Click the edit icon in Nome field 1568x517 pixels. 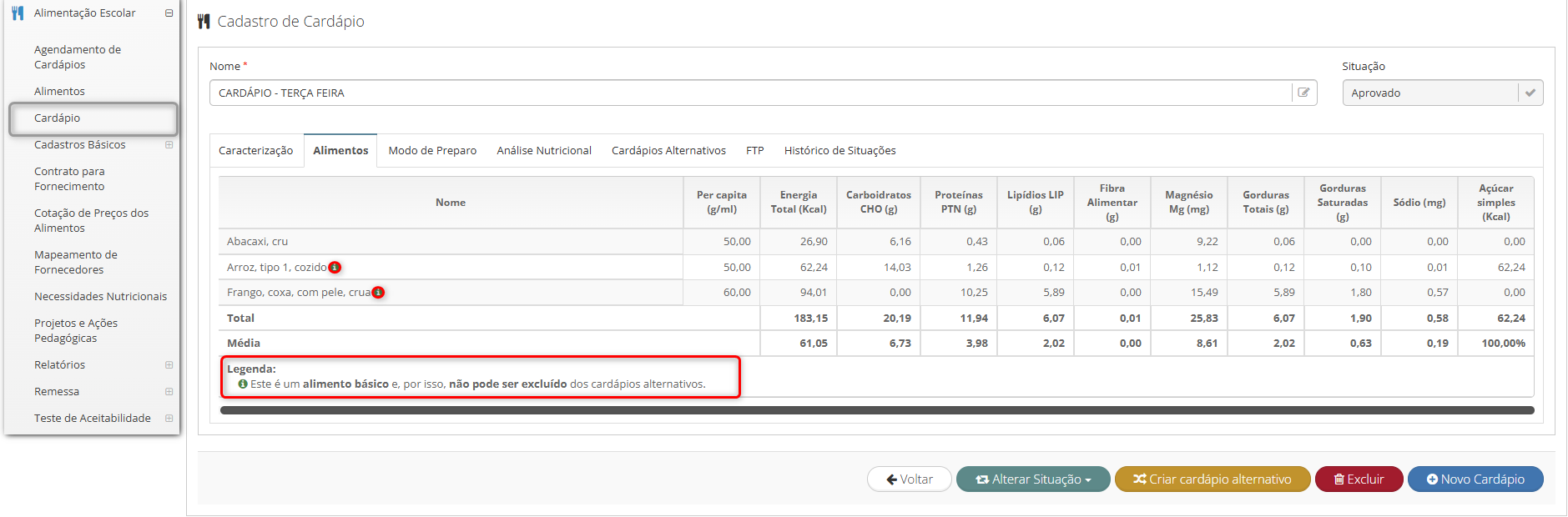(x=1303, y=93)
